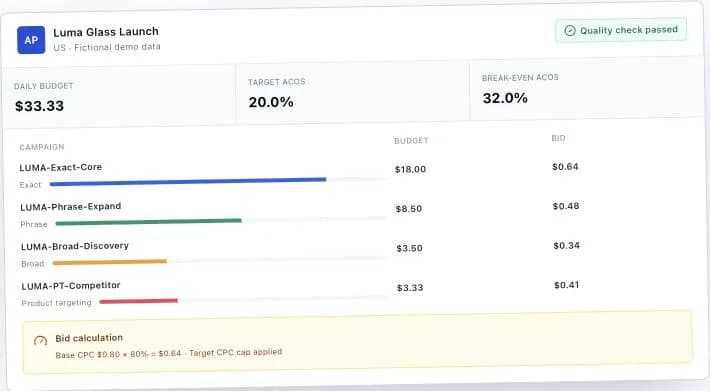Select the $18.00 budget value
This screenshot has height=391, width=710.
410,169
